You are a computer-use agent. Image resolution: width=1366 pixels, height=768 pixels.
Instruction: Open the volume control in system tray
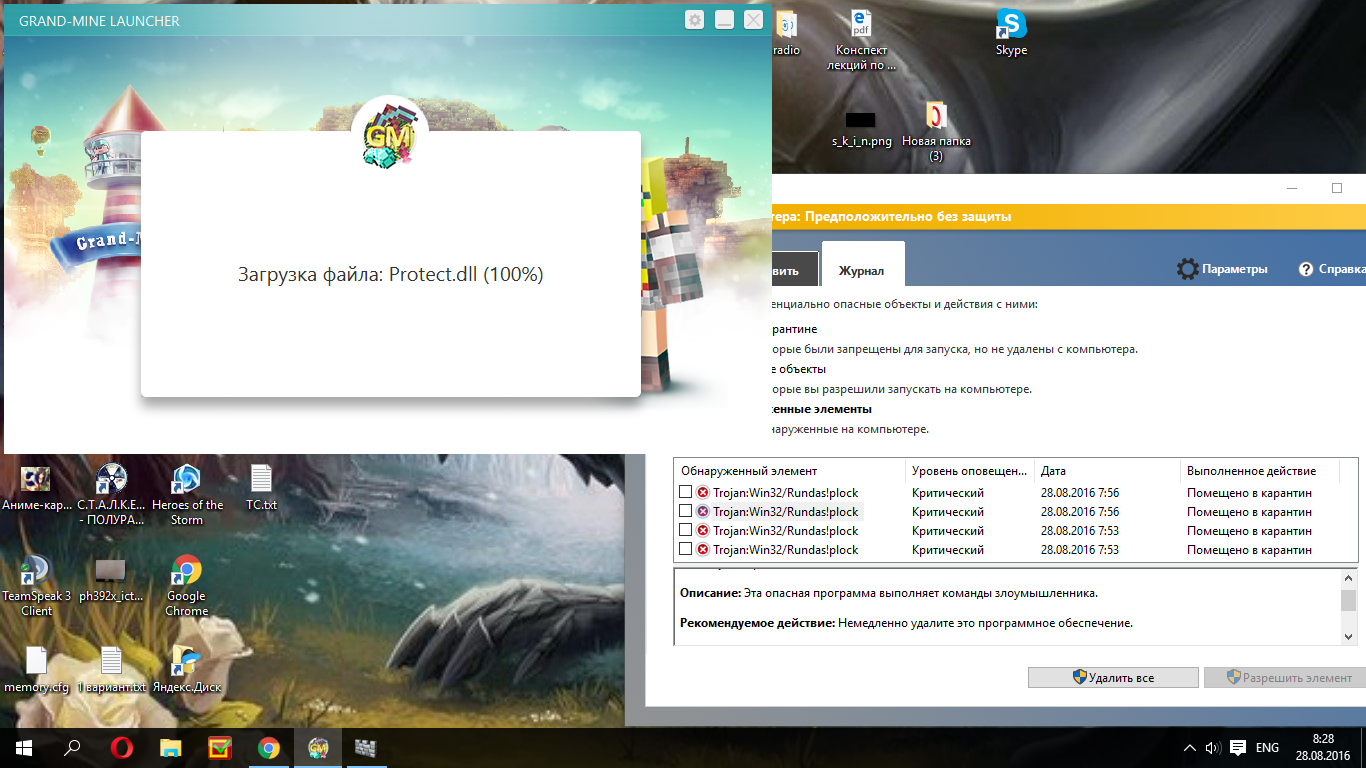(1213, 748)
